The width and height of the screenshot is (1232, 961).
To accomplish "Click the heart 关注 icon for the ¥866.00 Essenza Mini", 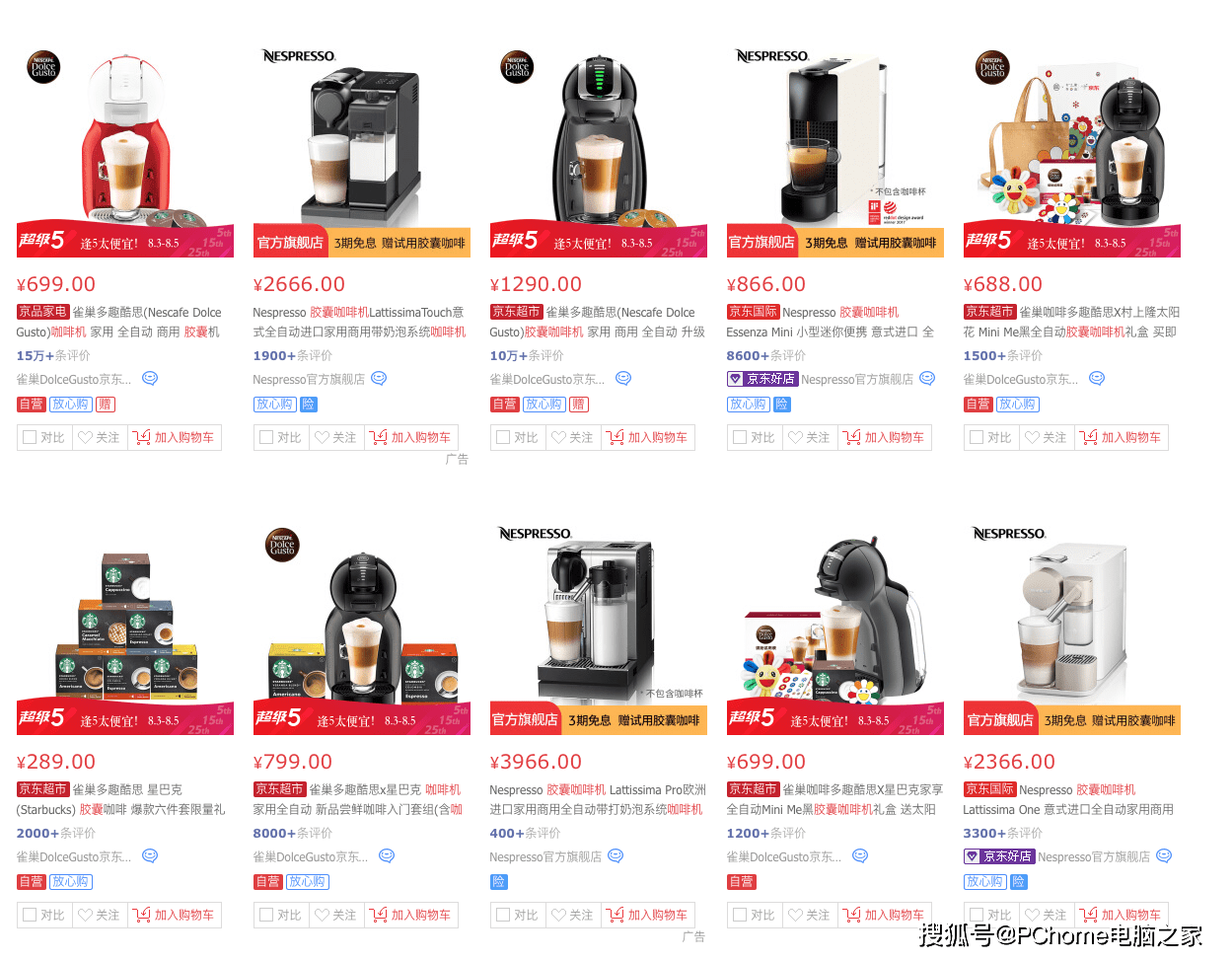I will 796,437.
